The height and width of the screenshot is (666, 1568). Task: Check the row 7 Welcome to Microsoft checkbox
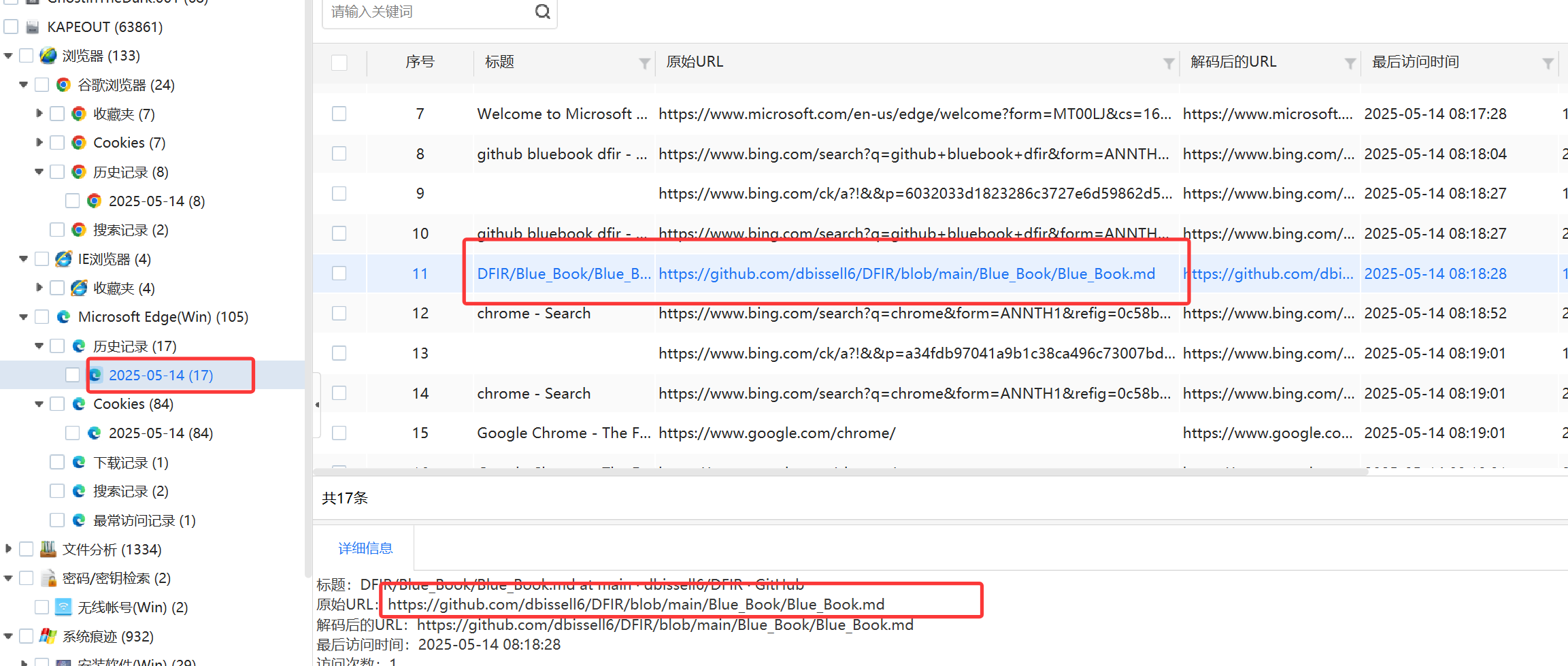pyautogui.click(x=339, y=114)
